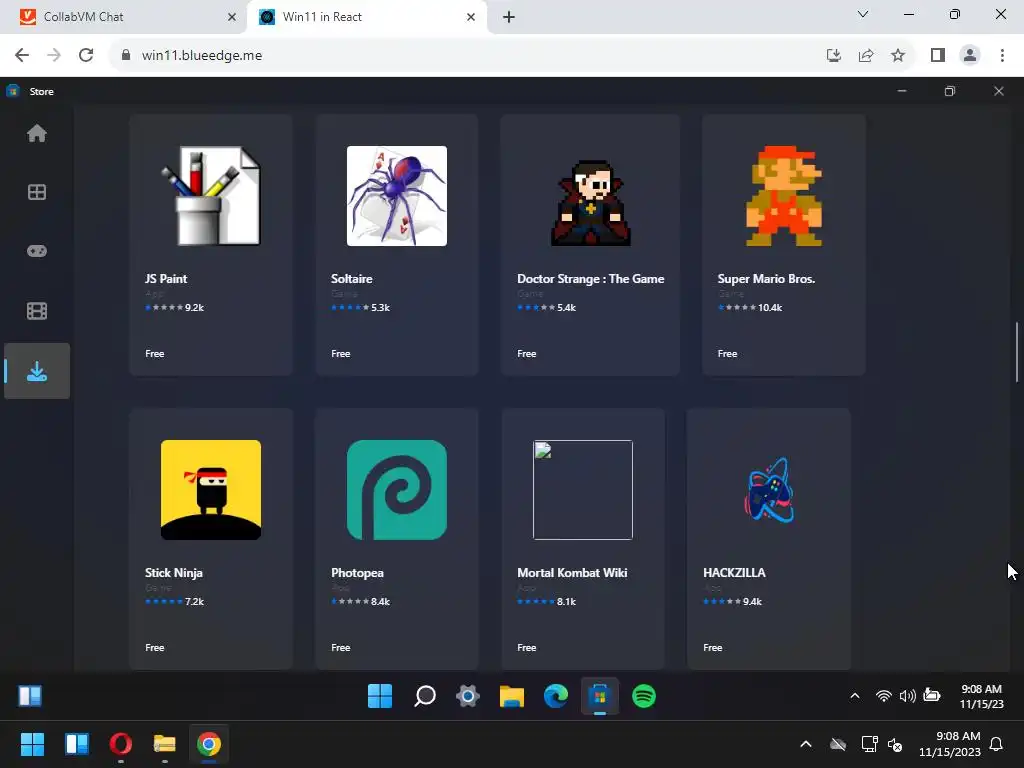Click the JS Paint title text
This screenshot has height=768, width=1024.
point(166,279)
